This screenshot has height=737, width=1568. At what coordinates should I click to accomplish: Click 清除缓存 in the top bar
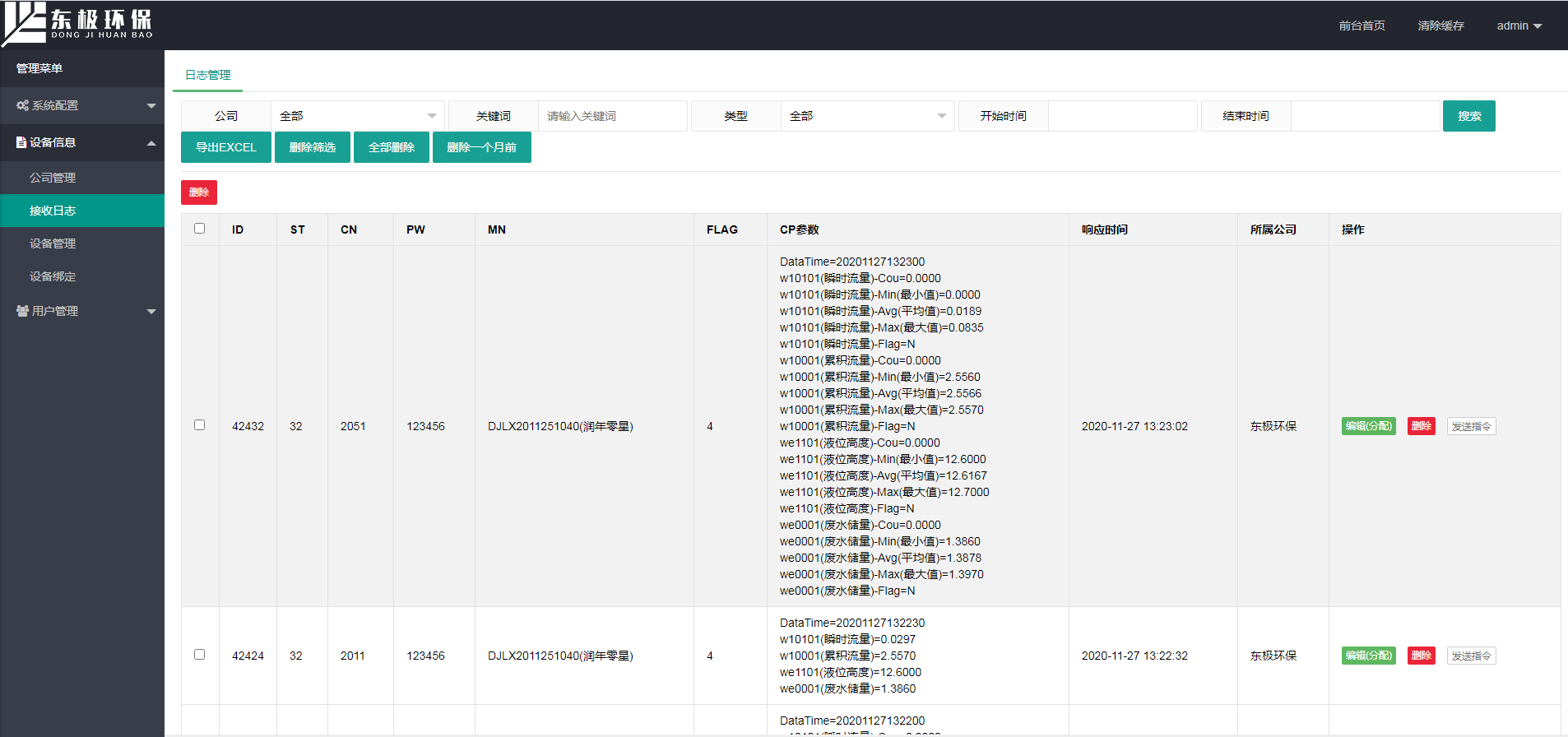[1440, 25]
